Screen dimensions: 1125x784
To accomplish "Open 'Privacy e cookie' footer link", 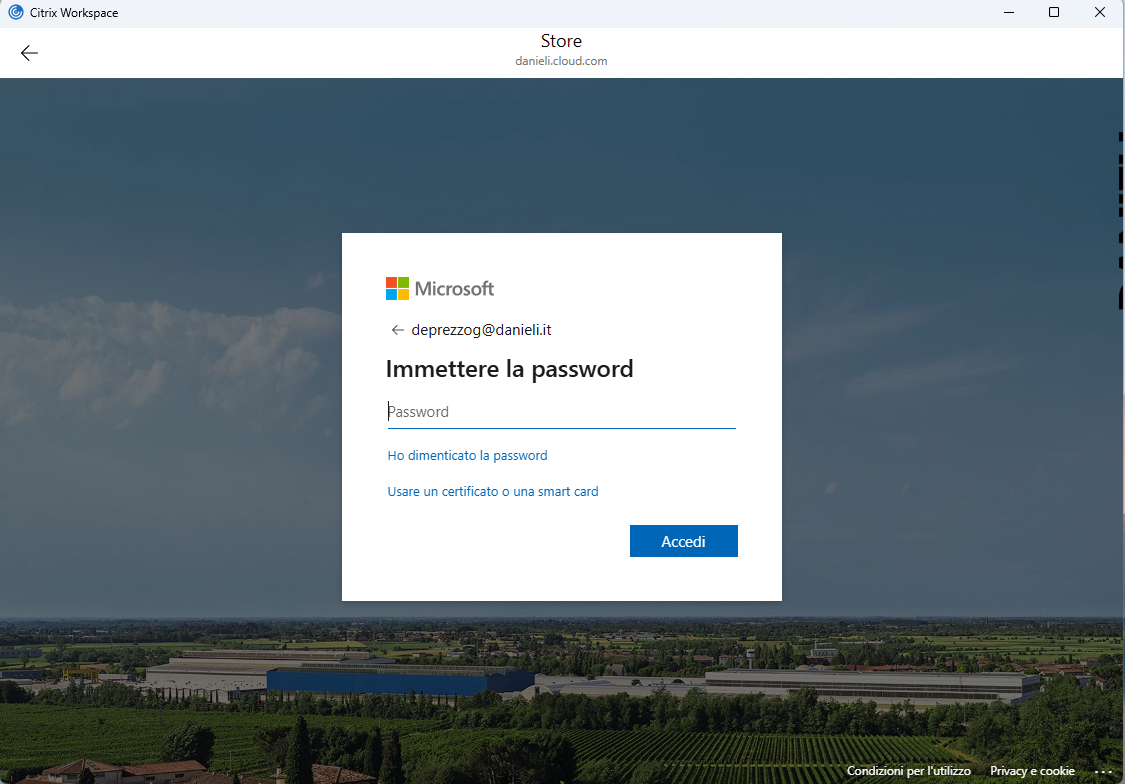I will pyautogui.click(x=1032, y=771).
